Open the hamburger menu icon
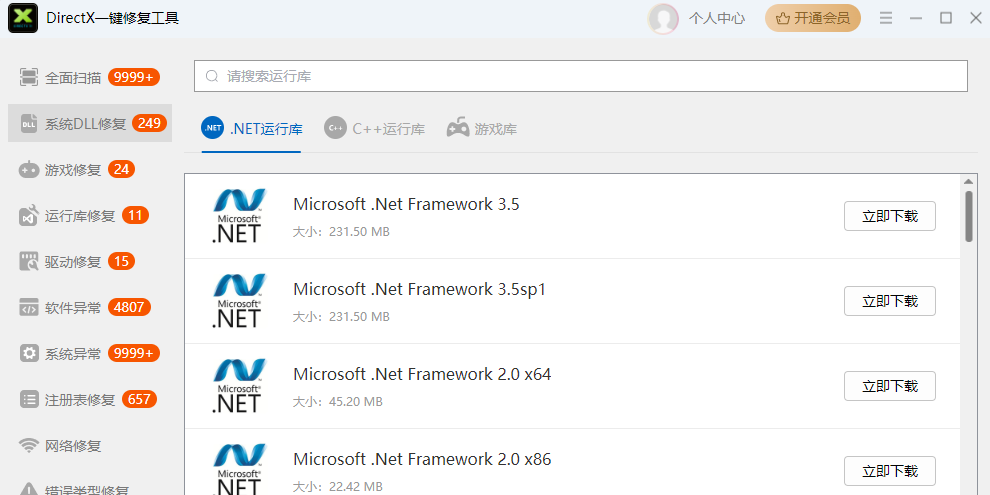 [x=886, y=18]
